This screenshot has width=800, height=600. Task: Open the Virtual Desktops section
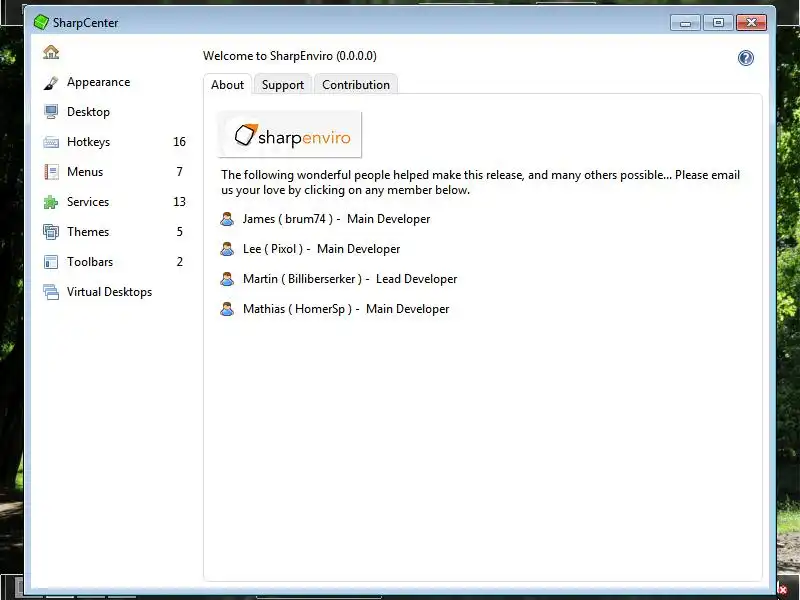coord(109,292)
